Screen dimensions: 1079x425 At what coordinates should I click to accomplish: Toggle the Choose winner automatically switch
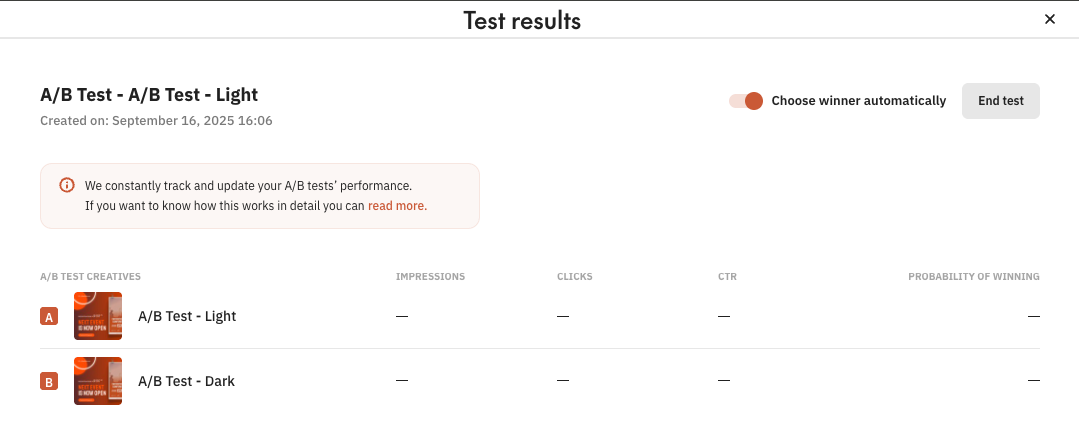click(x=746, y=101)
